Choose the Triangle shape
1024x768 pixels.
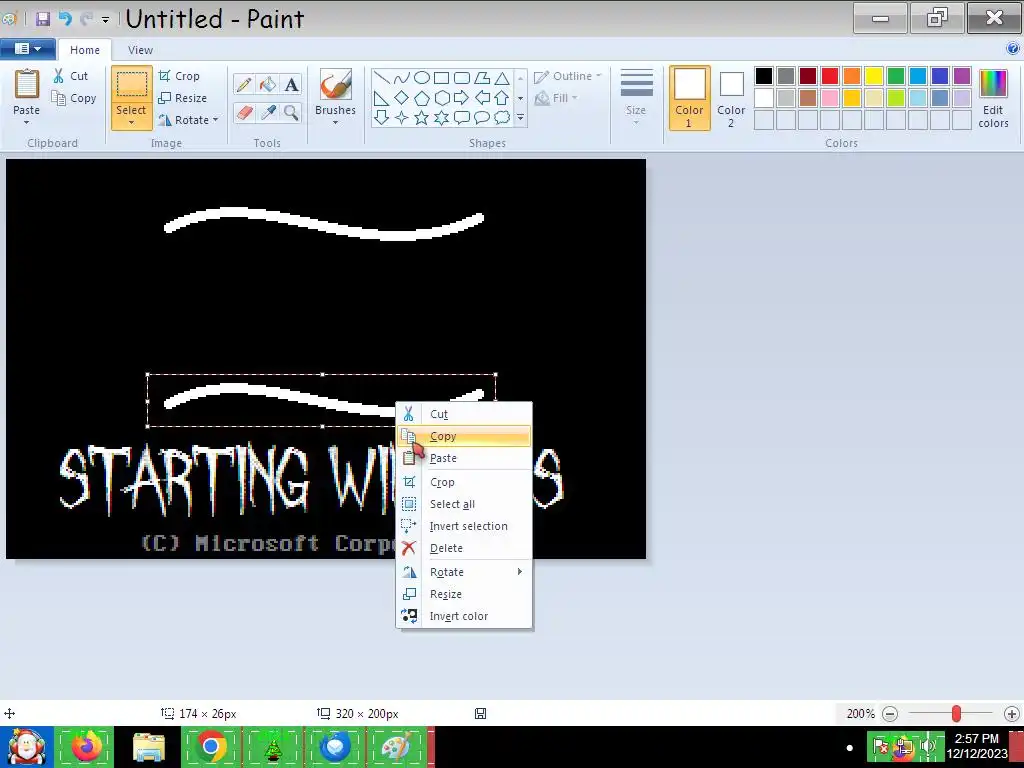[502, 78]
